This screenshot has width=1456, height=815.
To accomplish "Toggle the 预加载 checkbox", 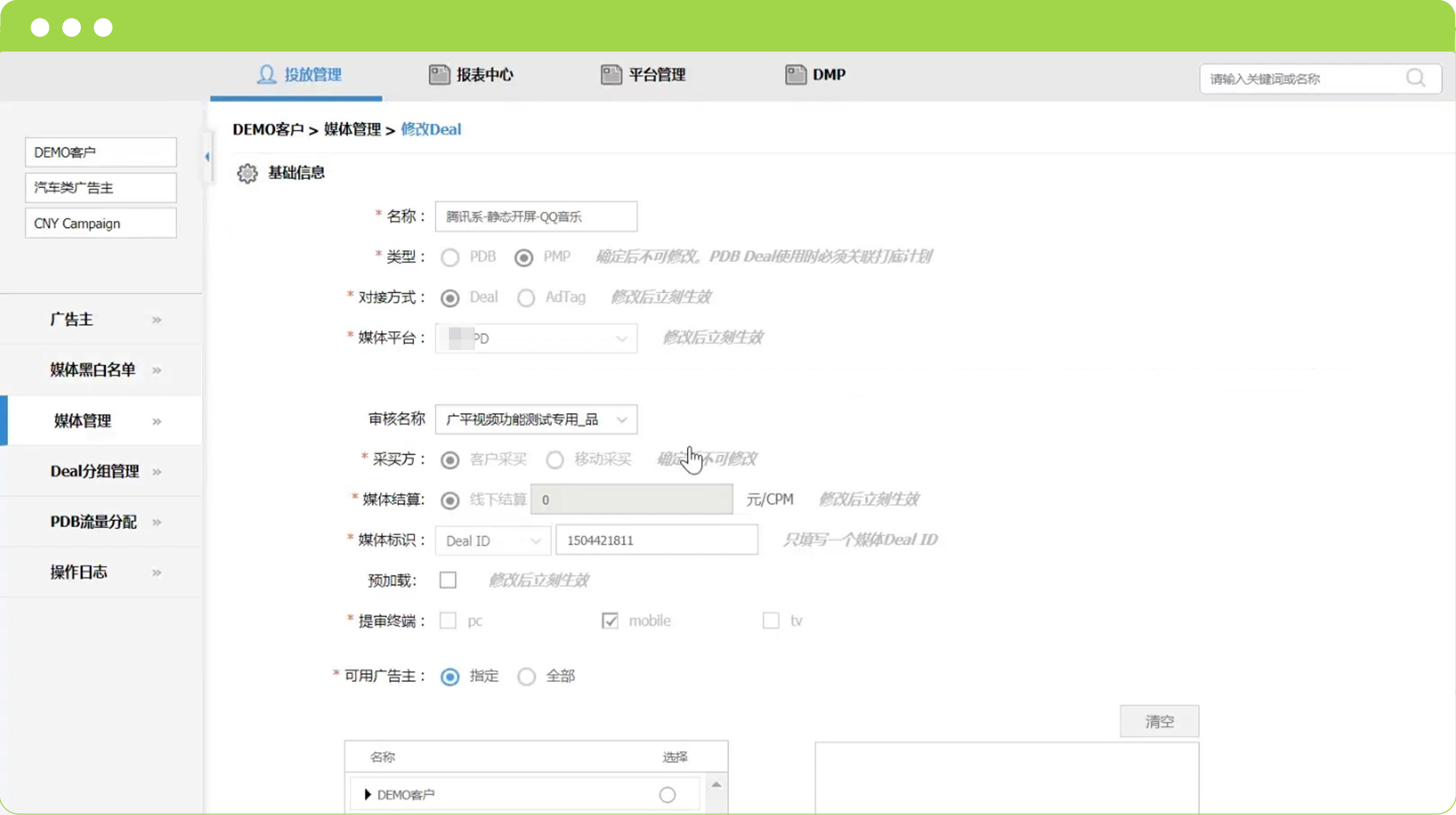I will coord(448,580).
